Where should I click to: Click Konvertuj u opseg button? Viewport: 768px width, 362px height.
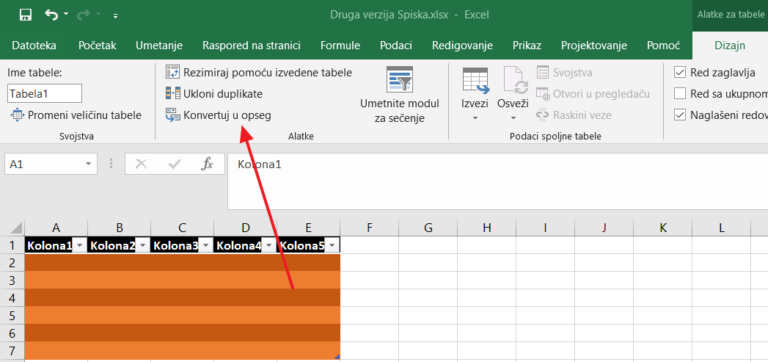[218, 115]
